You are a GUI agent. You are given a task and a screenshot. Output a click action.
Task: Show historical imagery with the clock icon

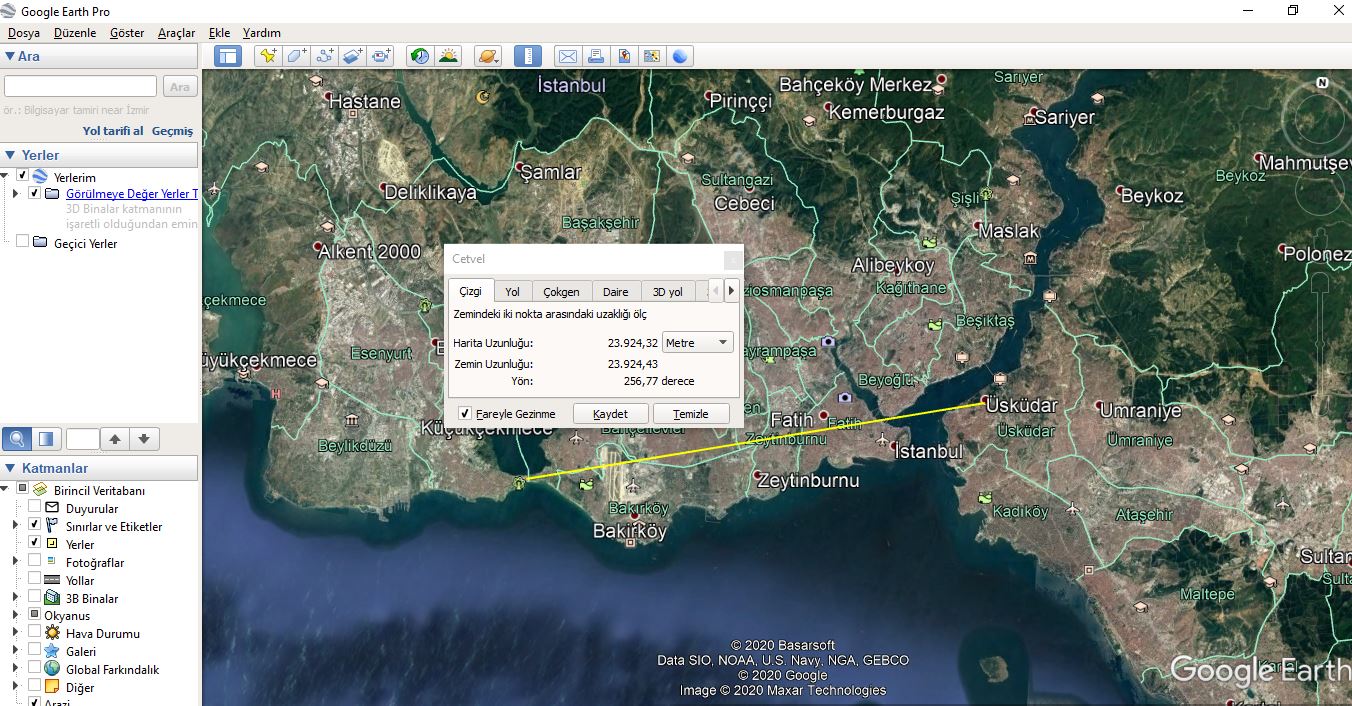point(420,56)
